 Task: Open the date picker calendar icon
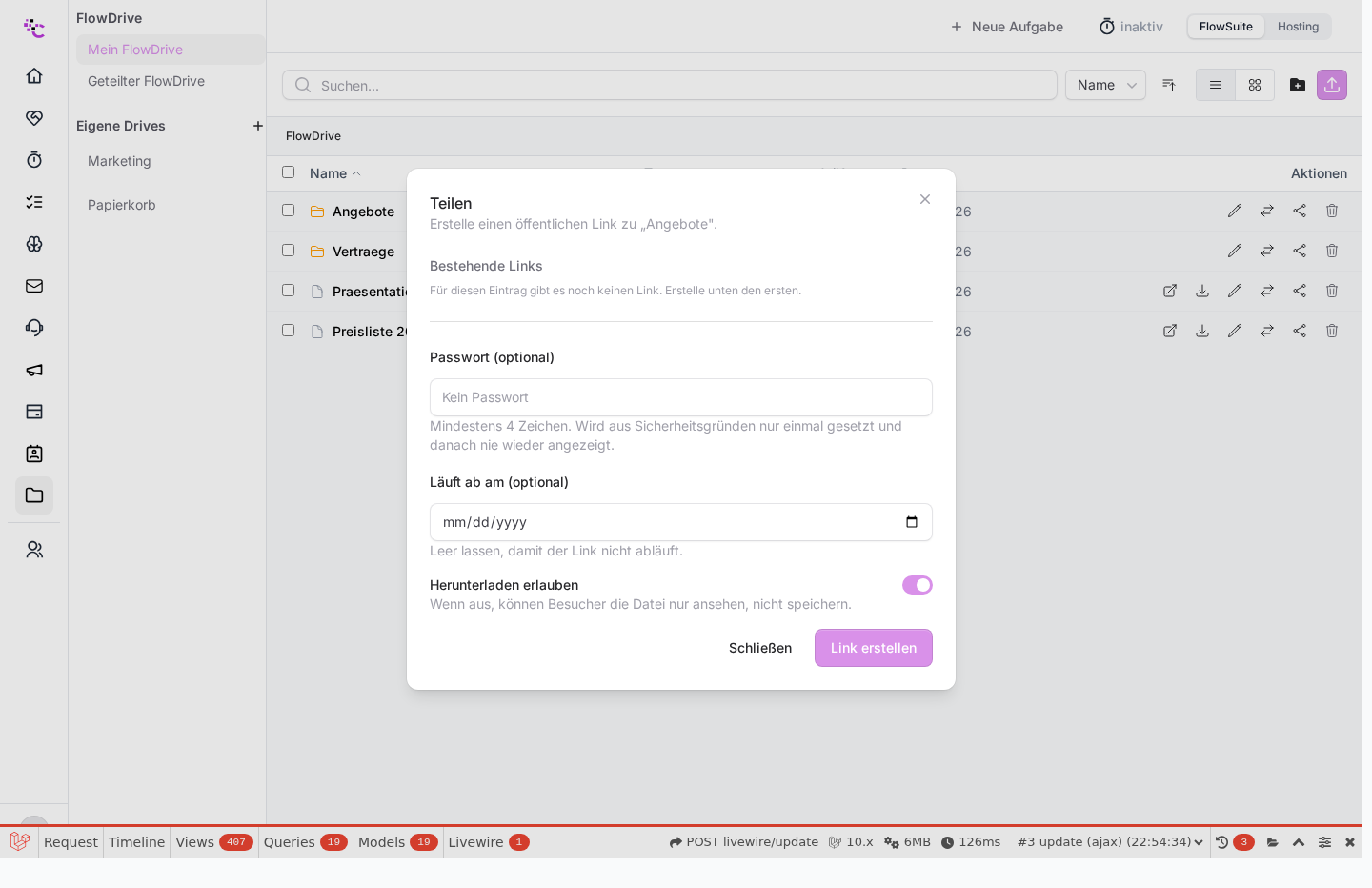coord(912,522)
